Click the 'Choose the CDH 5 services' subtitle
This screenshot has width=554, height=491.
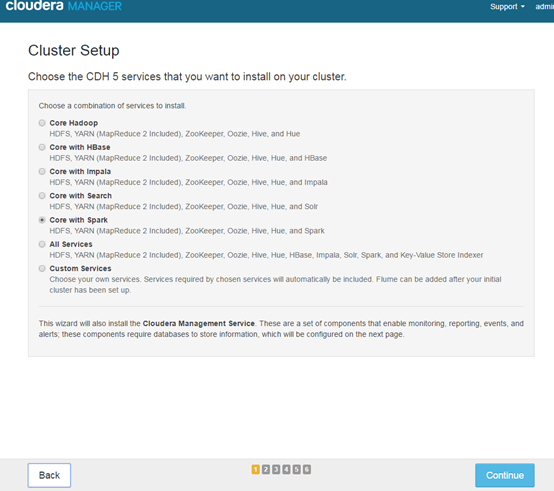coord(187,77)
